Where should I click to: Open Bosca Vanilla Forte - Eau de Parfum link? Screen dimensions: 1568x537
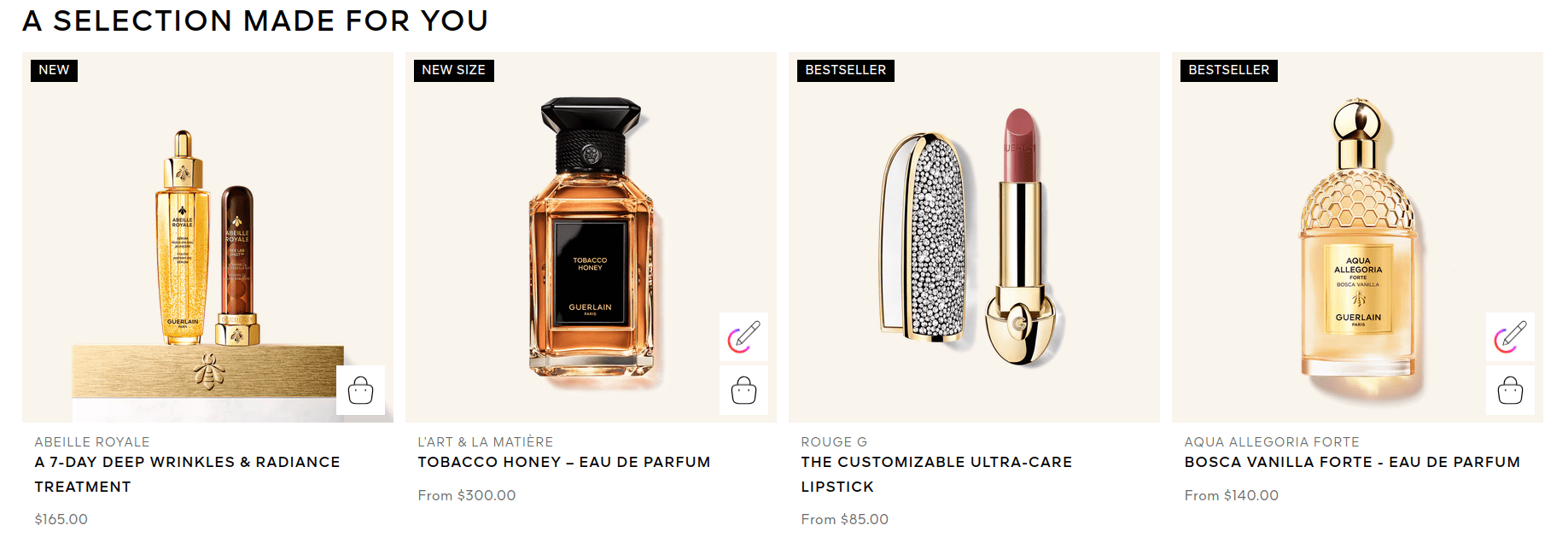(1352, 462)
